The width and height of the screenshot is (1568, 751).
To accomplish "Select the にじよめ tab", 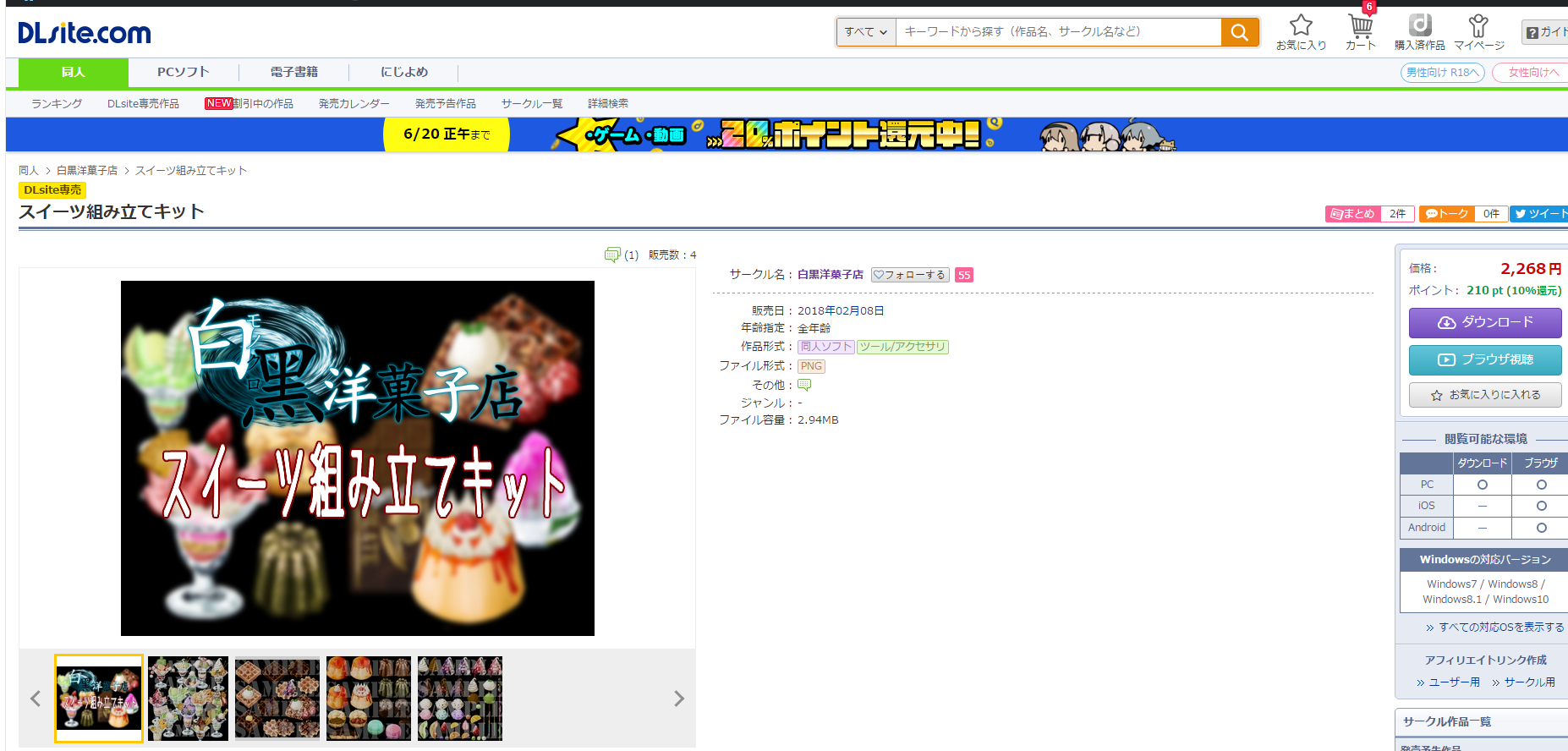I will 404,73.
